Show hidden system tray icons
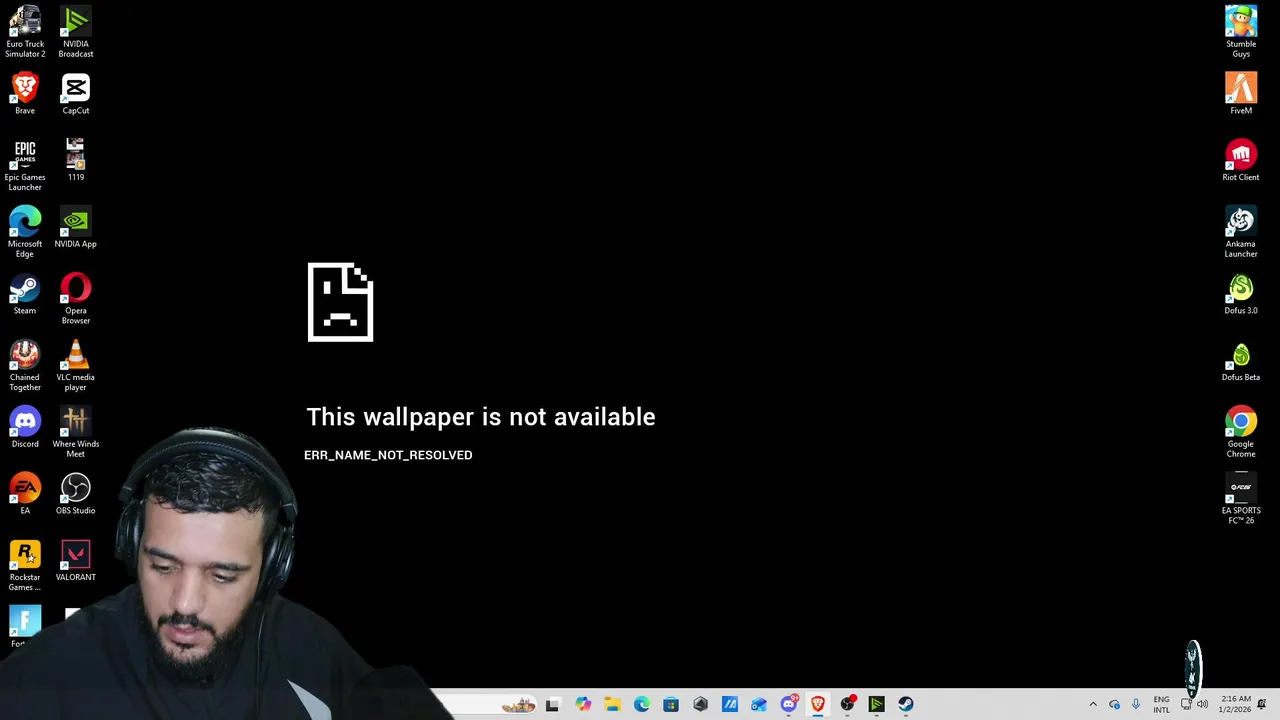Screen dimensions: 1280x720 pos(1093,704)
